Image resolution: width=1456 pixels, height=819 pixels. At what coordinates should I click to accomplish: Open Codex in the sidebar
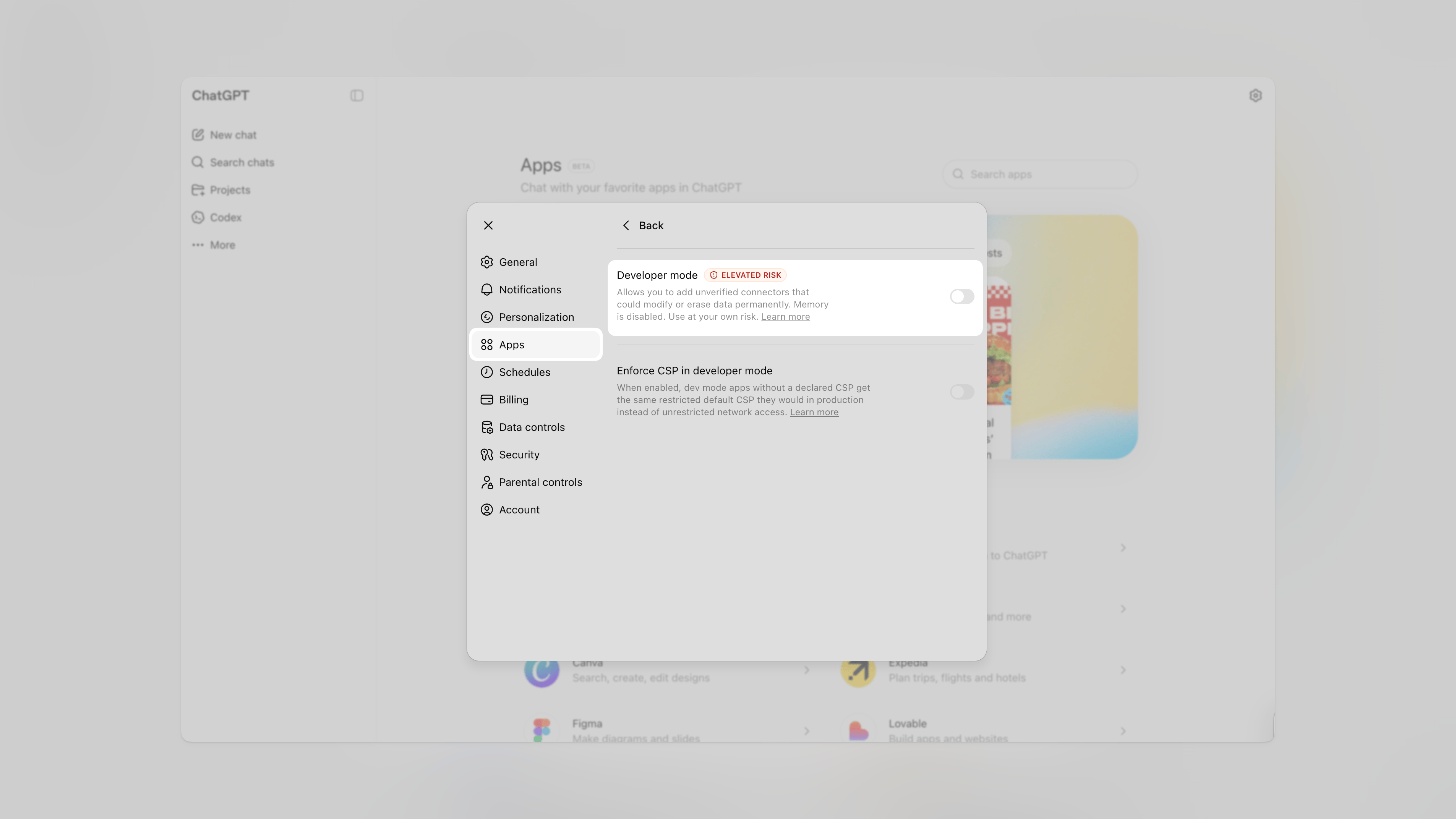tap(216, 217)
